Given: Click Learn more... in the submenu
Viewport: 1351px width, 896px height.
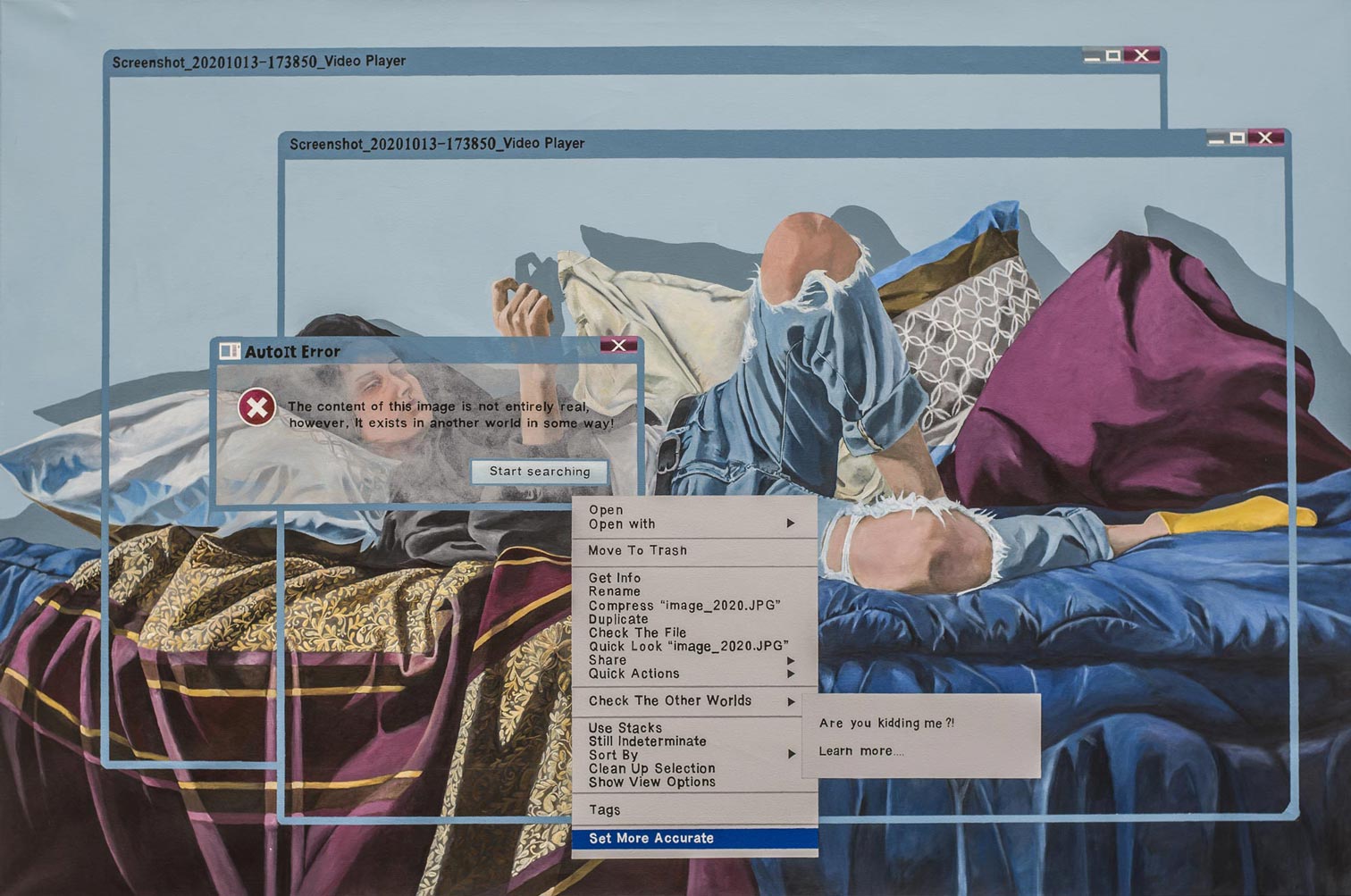Looking at the screenshot, I should (x=860, y=751).
